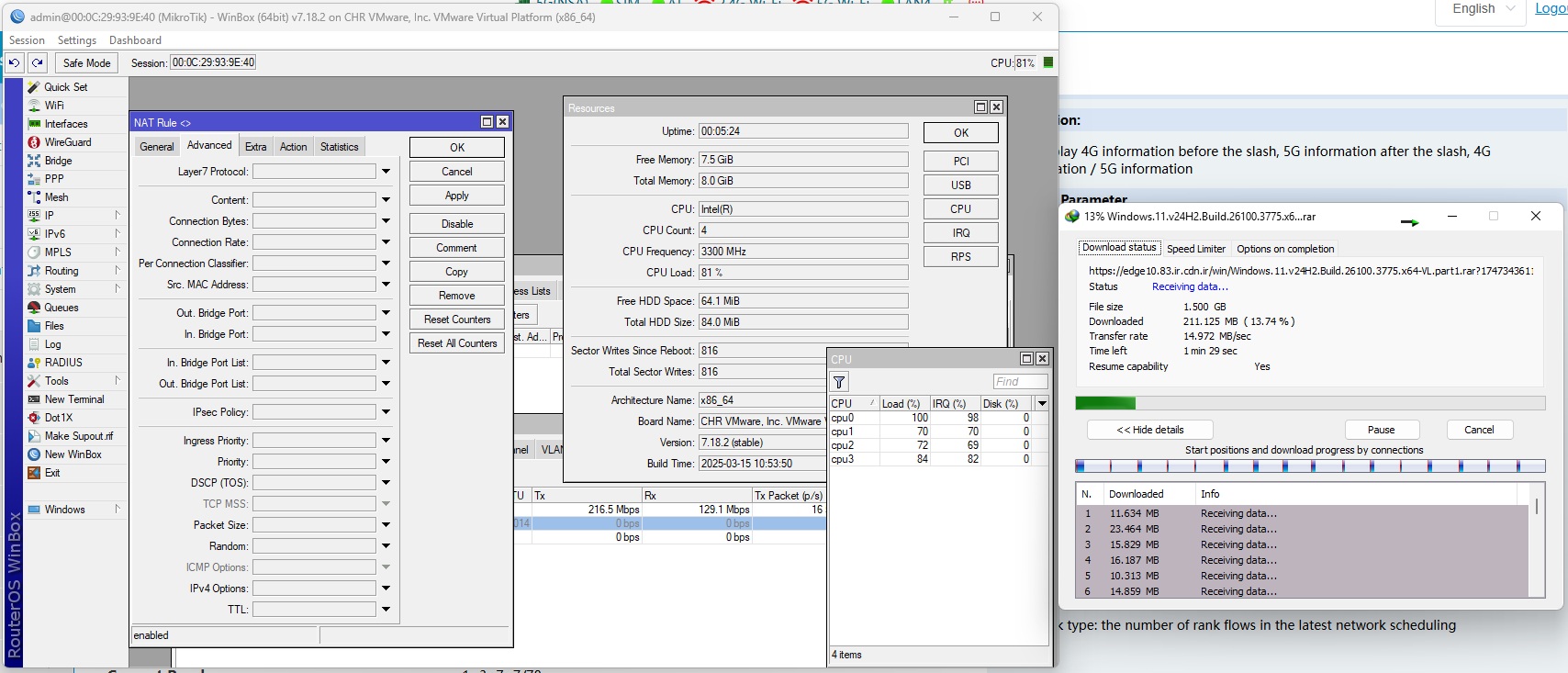Open WireGuard in the sidebar

click(68, 142)
